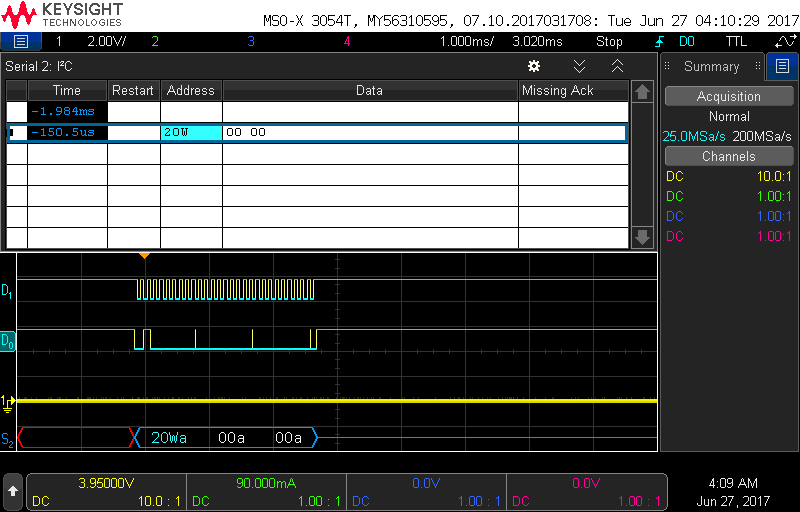The width and height of the screenshot is (800, 512).
Task: Change the 3.020ms delay value
Action: click(537, 41)
